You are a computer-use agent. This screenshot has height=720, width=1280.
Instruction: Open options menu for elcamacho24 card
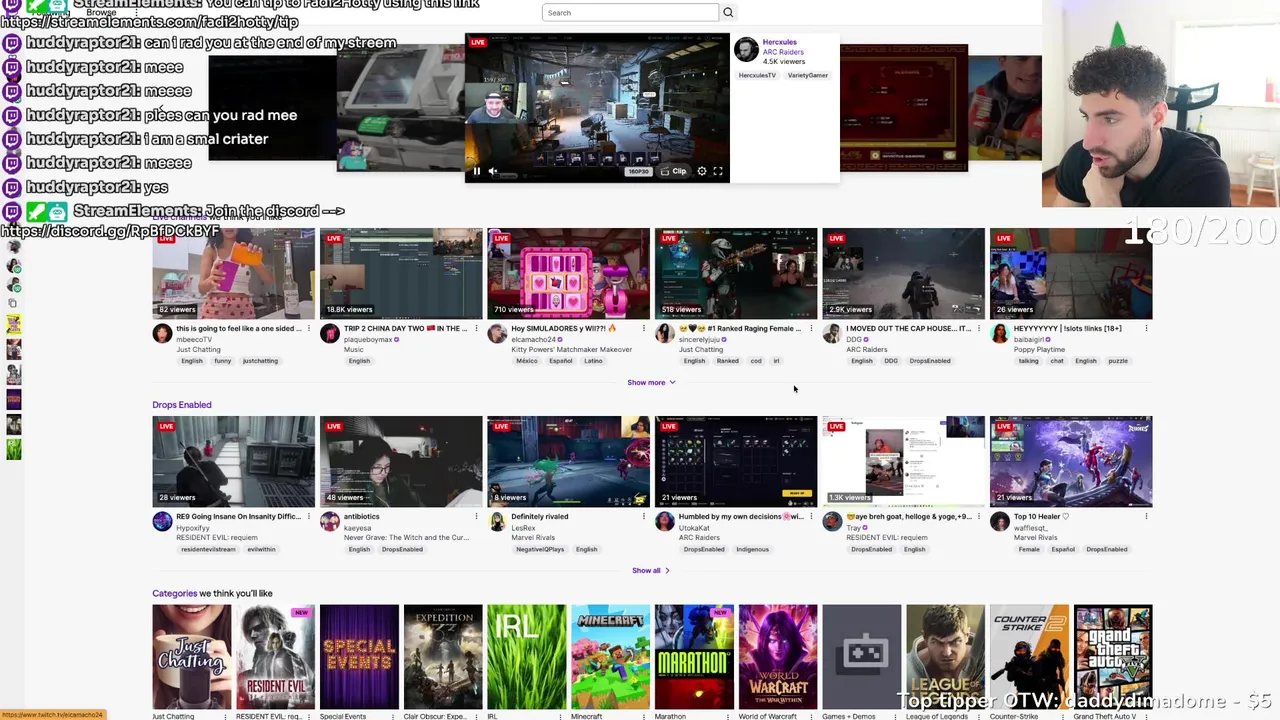tap(643, 328)
